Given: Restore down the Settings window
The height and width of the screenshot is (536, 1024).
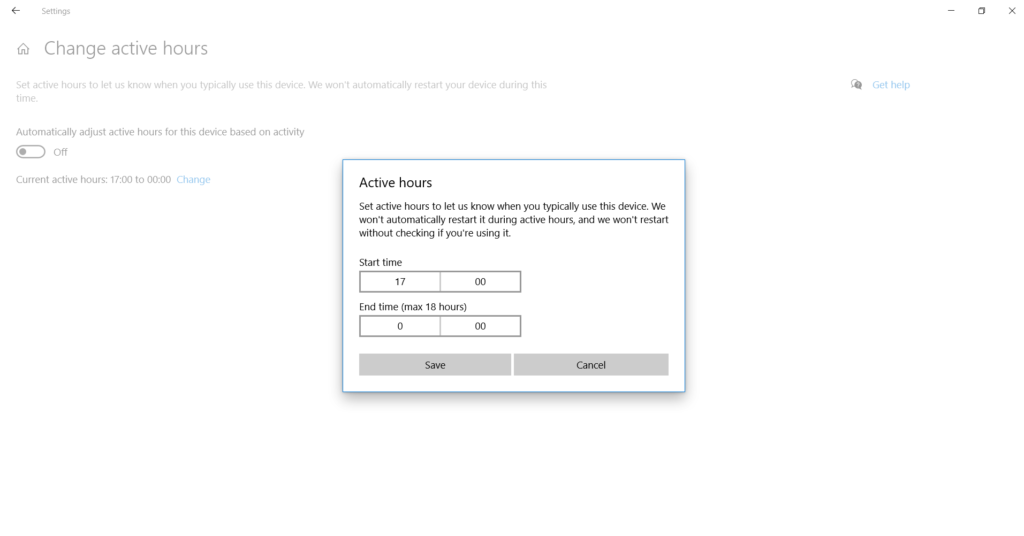Looking at the screenshot, I should [982, 10].
